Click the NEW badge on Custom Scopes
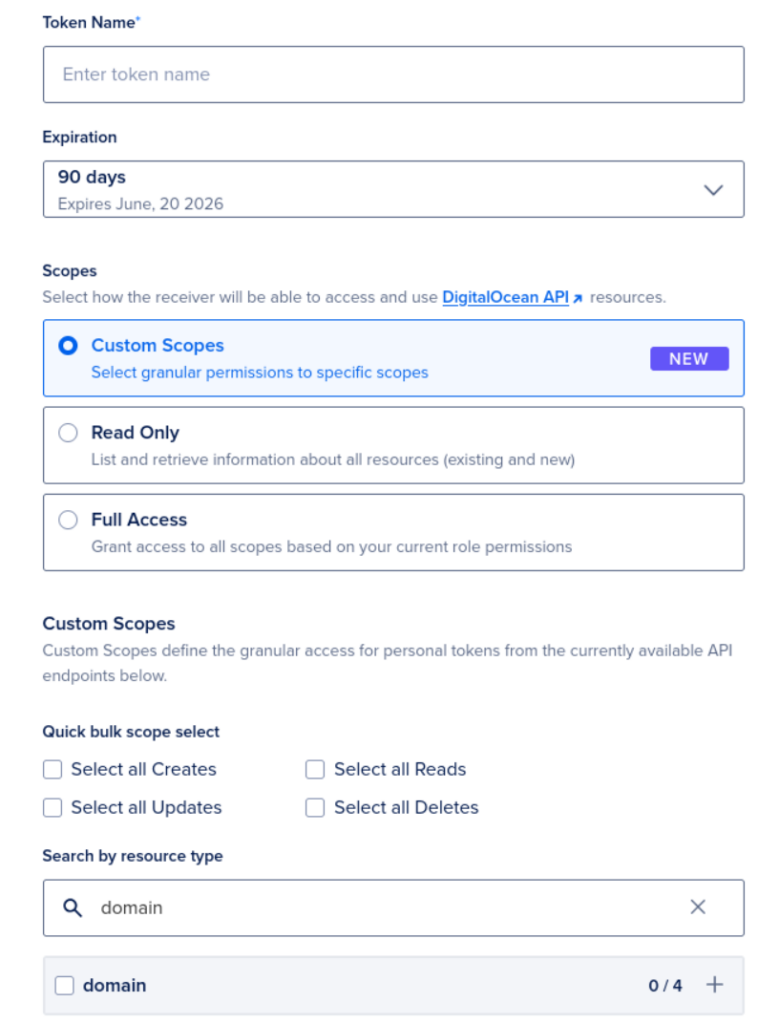 coord(689,359)
